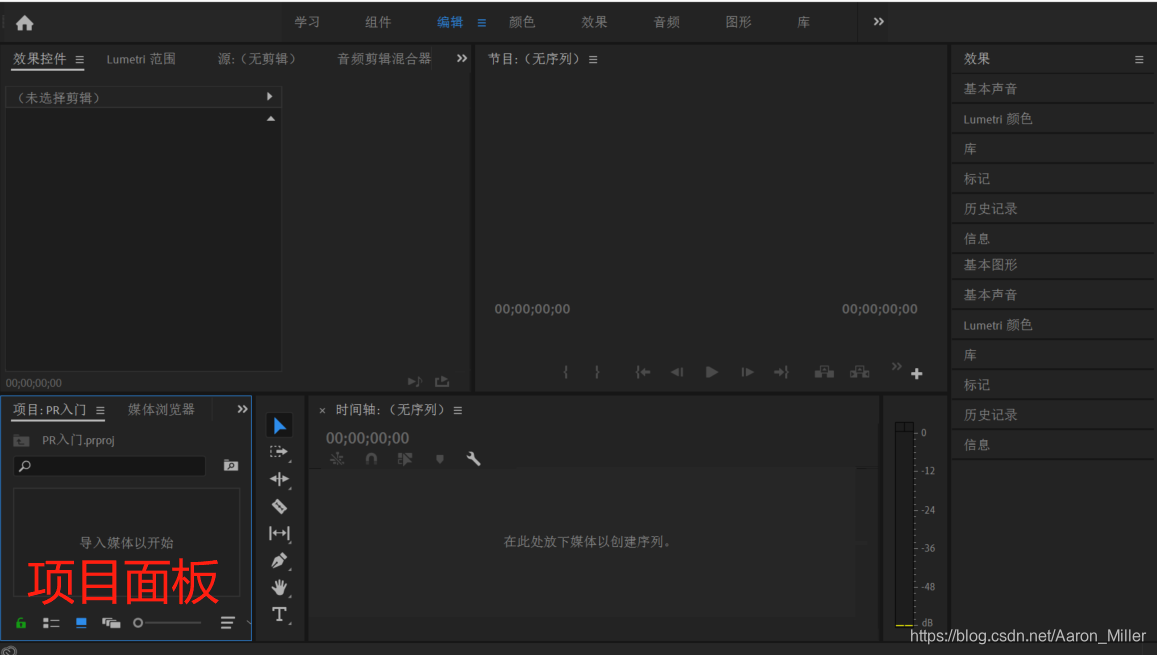Expand effect controls panel tab overflow
This screenshot has width=1157, height=655.
point(462,58)
